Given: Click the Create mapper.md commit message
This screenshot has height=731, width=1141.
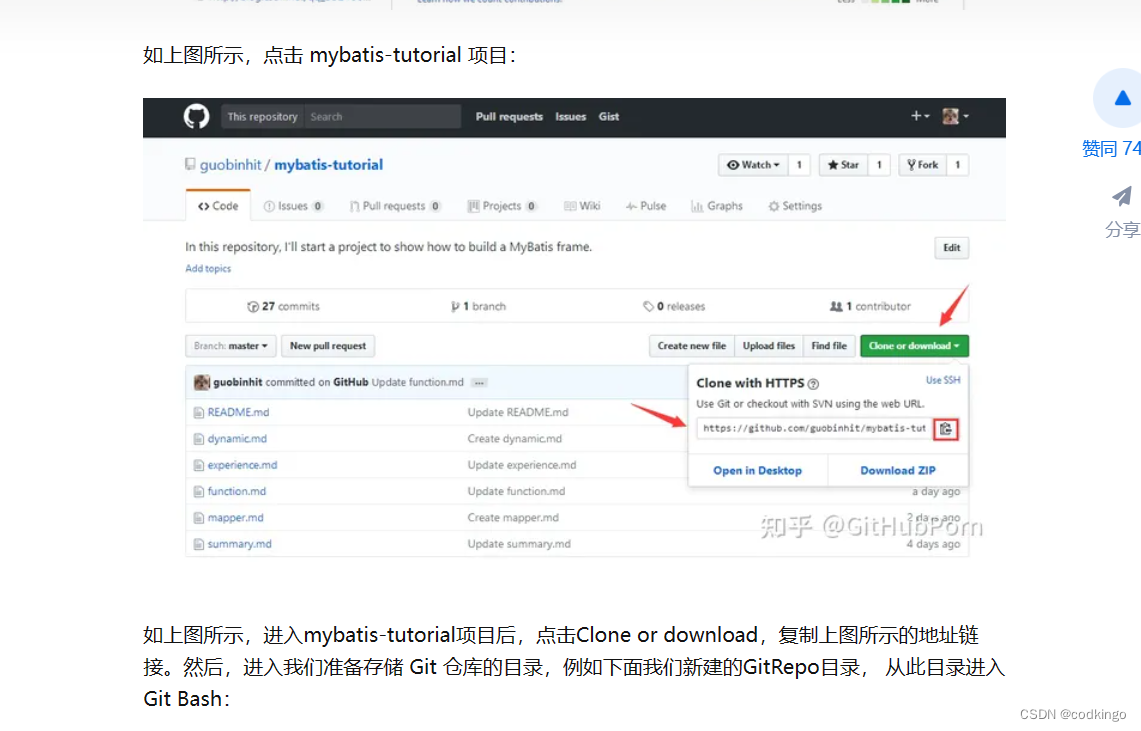Looking at the screenshot, I should coord(513,518).
